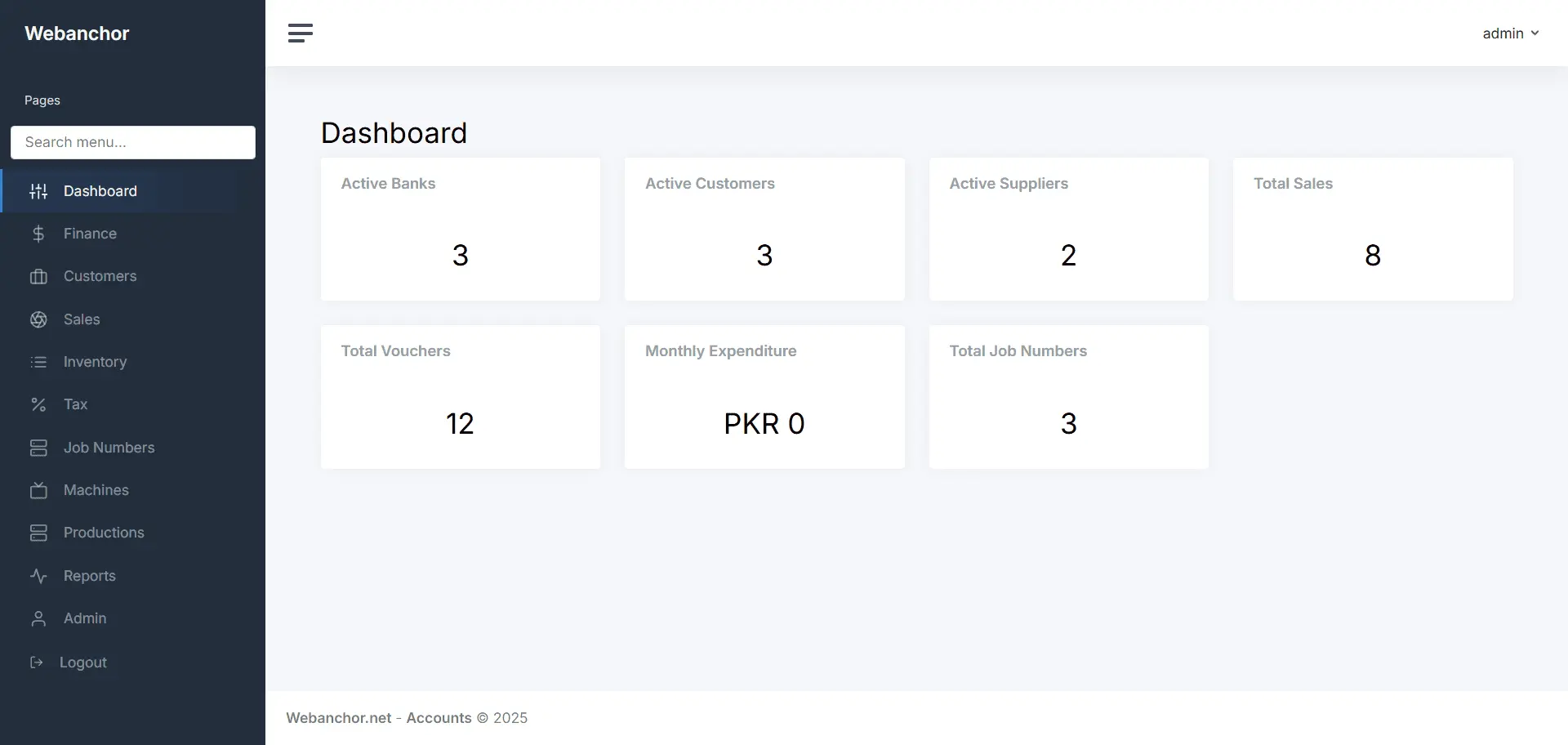Open Inventory using the list icon
This screenshot has width=1568, height=745.
pos(38,362)
